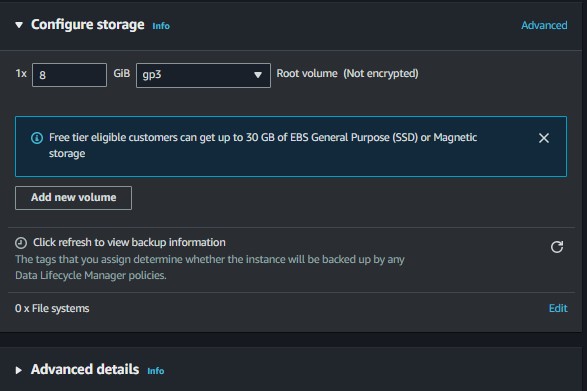Open Advanced storage settings

544,25
